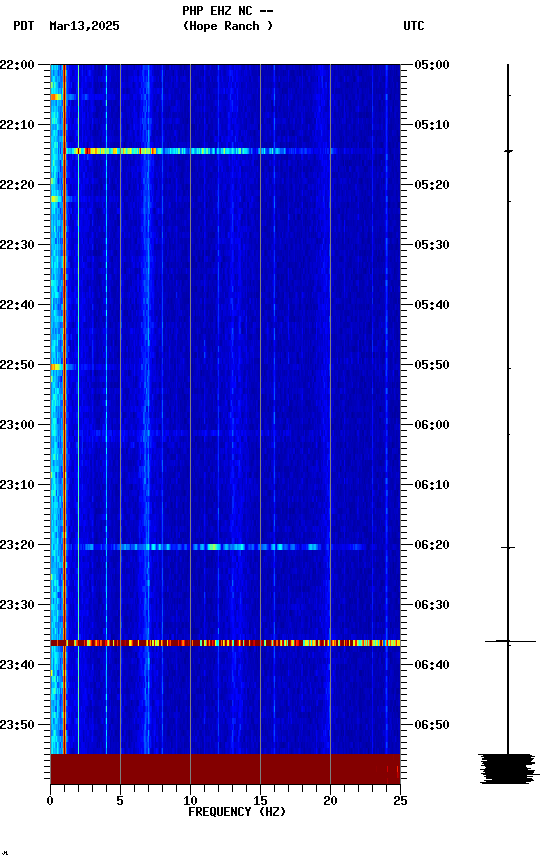The height and width of the screenshot is (864, 552).
Task: Click the FREQUENCY (HZ) axis title
Action: tap(237, 812)
